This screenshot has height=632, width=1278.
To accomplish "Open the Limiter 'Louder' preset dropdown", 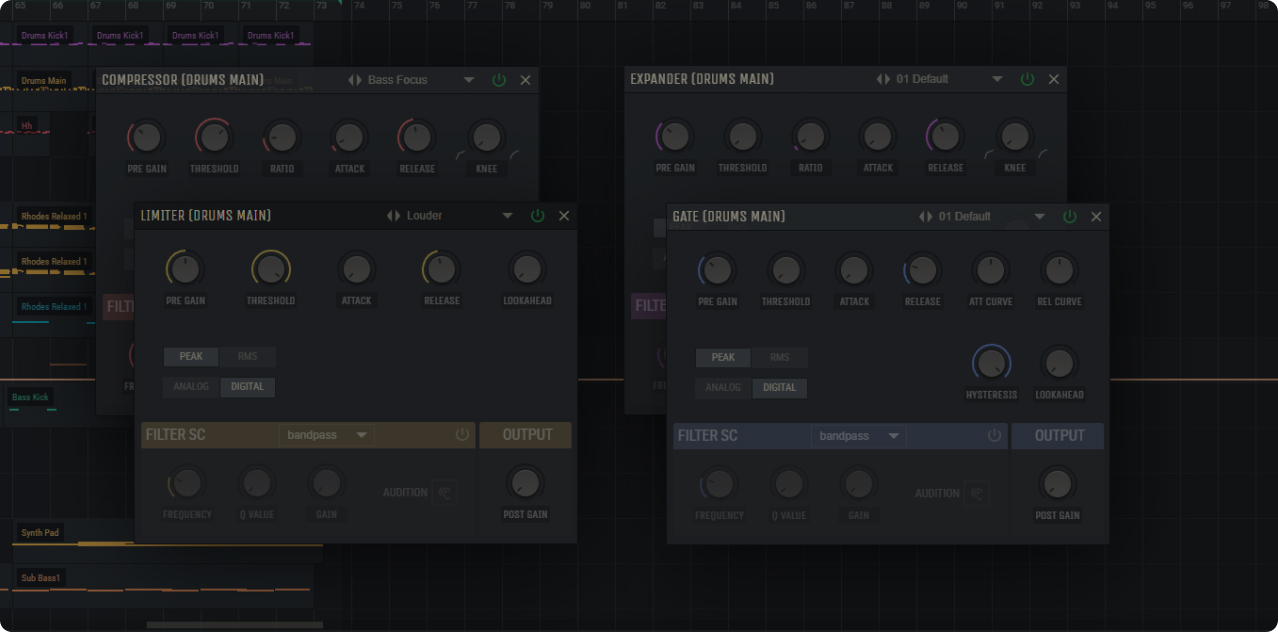I will pyautogui.click(x=507, y=216).
